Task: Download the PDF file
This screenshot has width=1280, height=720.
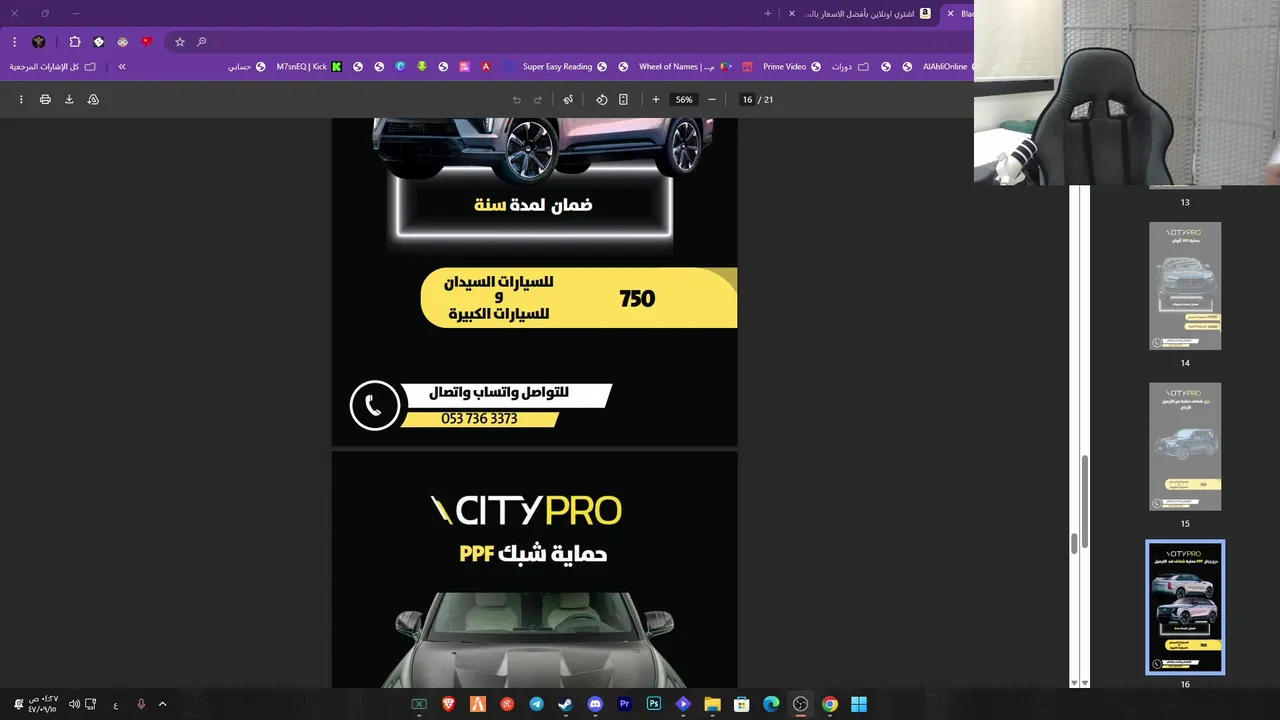Action: [69, 99]
